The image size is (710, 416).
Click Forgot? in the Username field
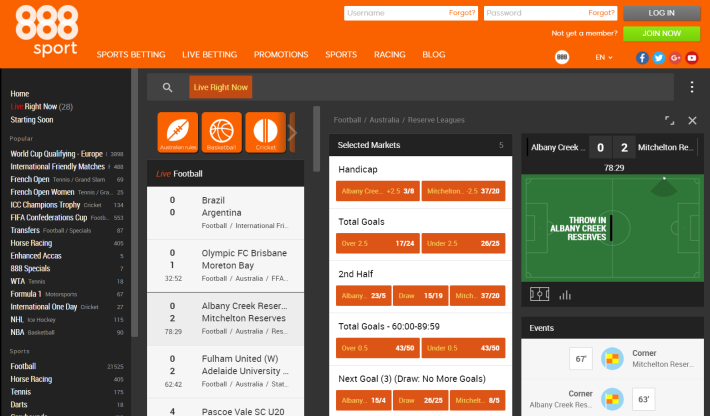coord(462,13)
